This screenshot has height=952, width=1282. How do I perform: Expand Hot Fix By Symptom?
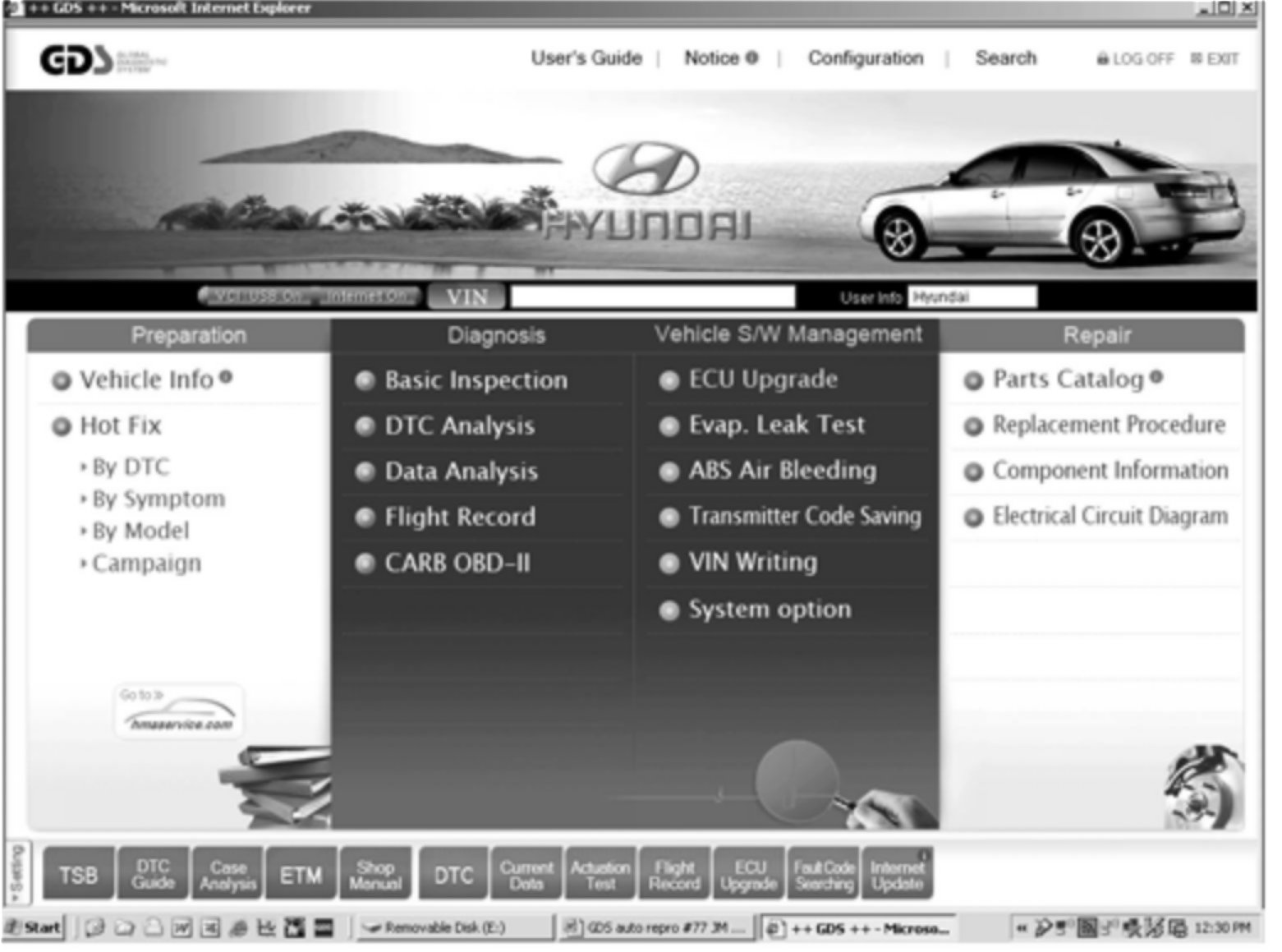(158, 499)
